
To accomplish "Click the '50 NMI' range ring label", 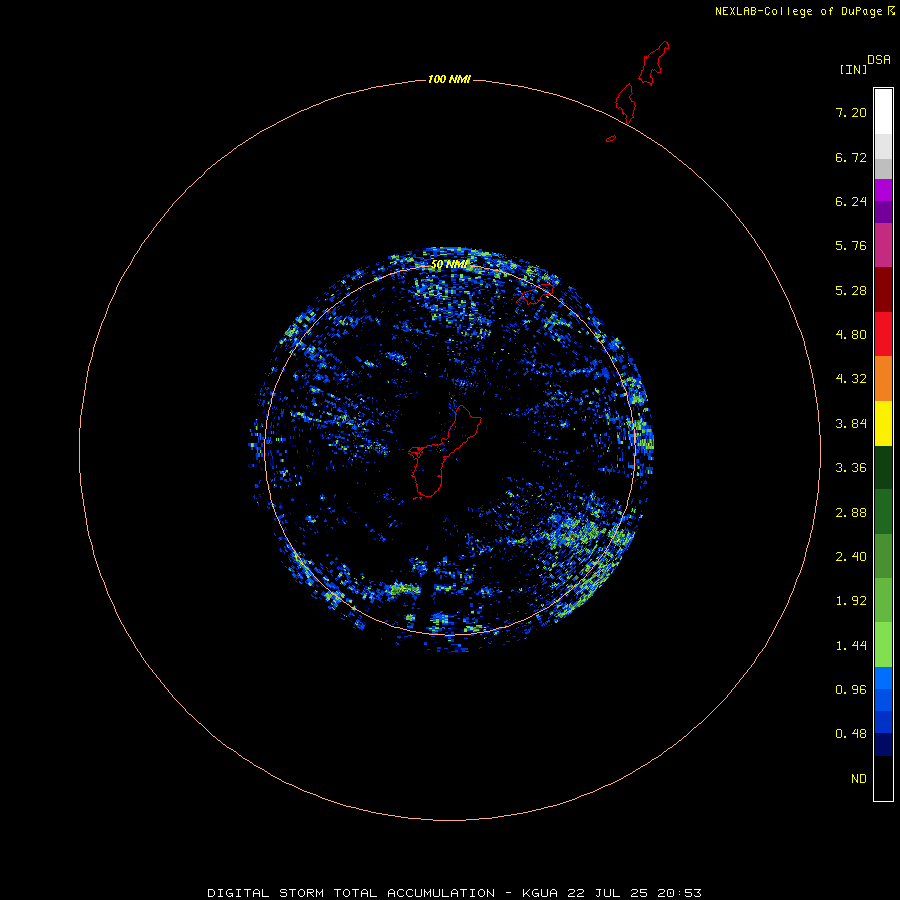I will point(449,265).
